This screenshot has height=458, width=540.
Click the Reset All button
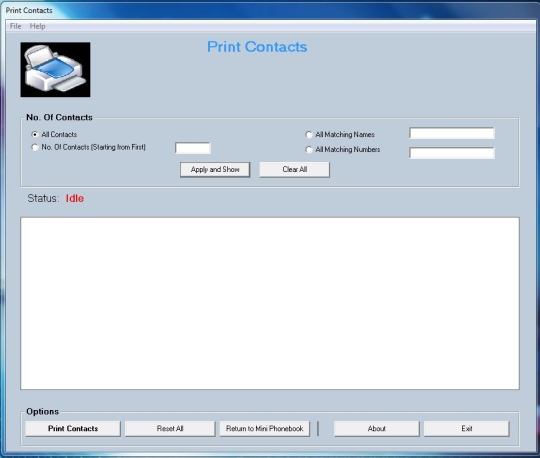coord(170,429)
